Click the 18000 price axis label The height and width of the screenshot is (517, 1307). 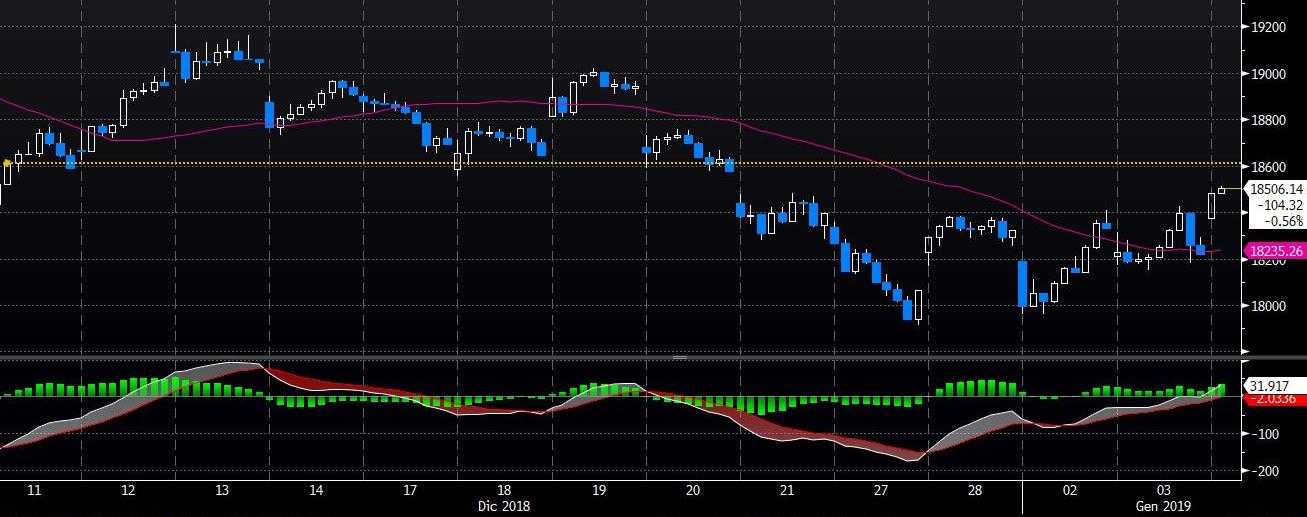point(1268,306)
